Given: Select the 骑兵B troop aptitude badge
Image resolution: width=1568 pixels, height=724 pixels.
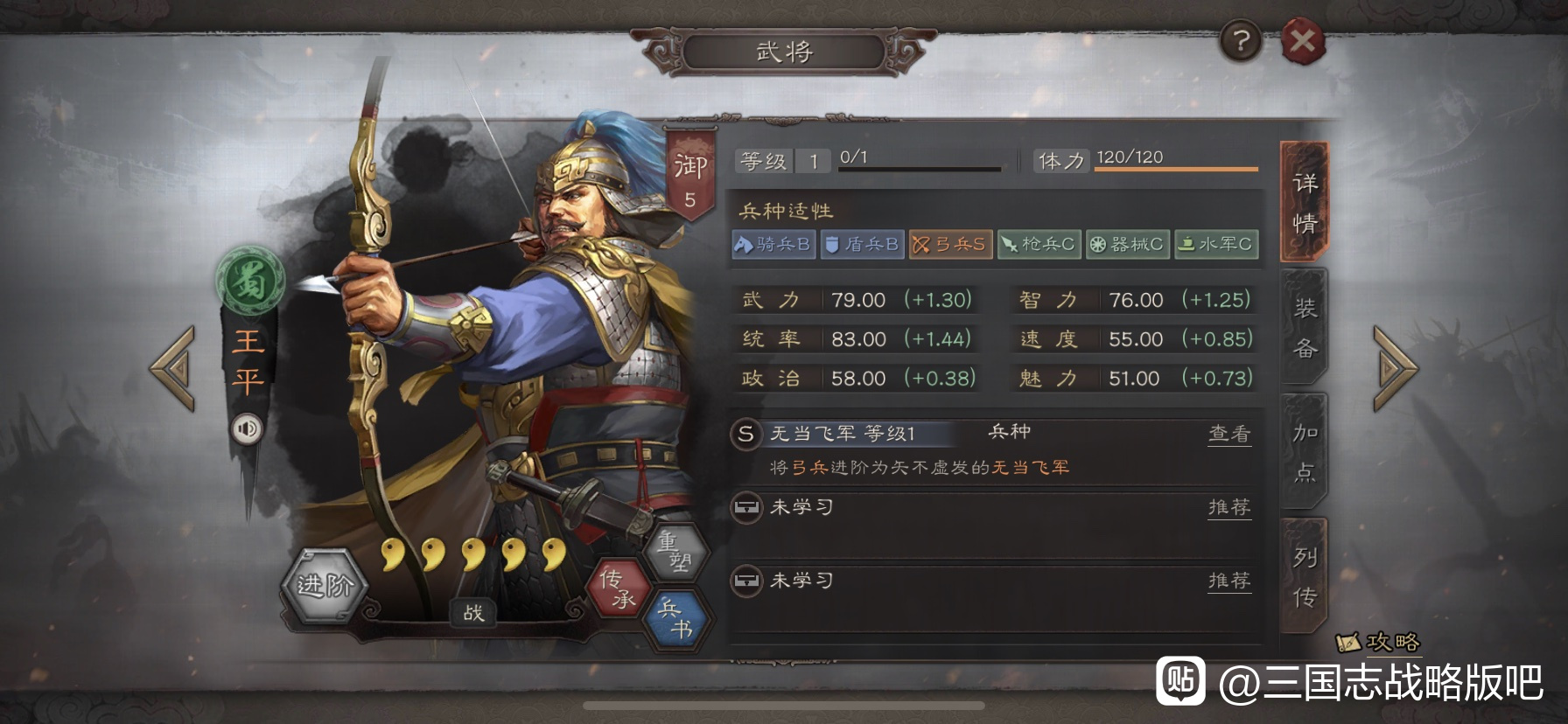Looking at the screenshot, I should [773, 244].
